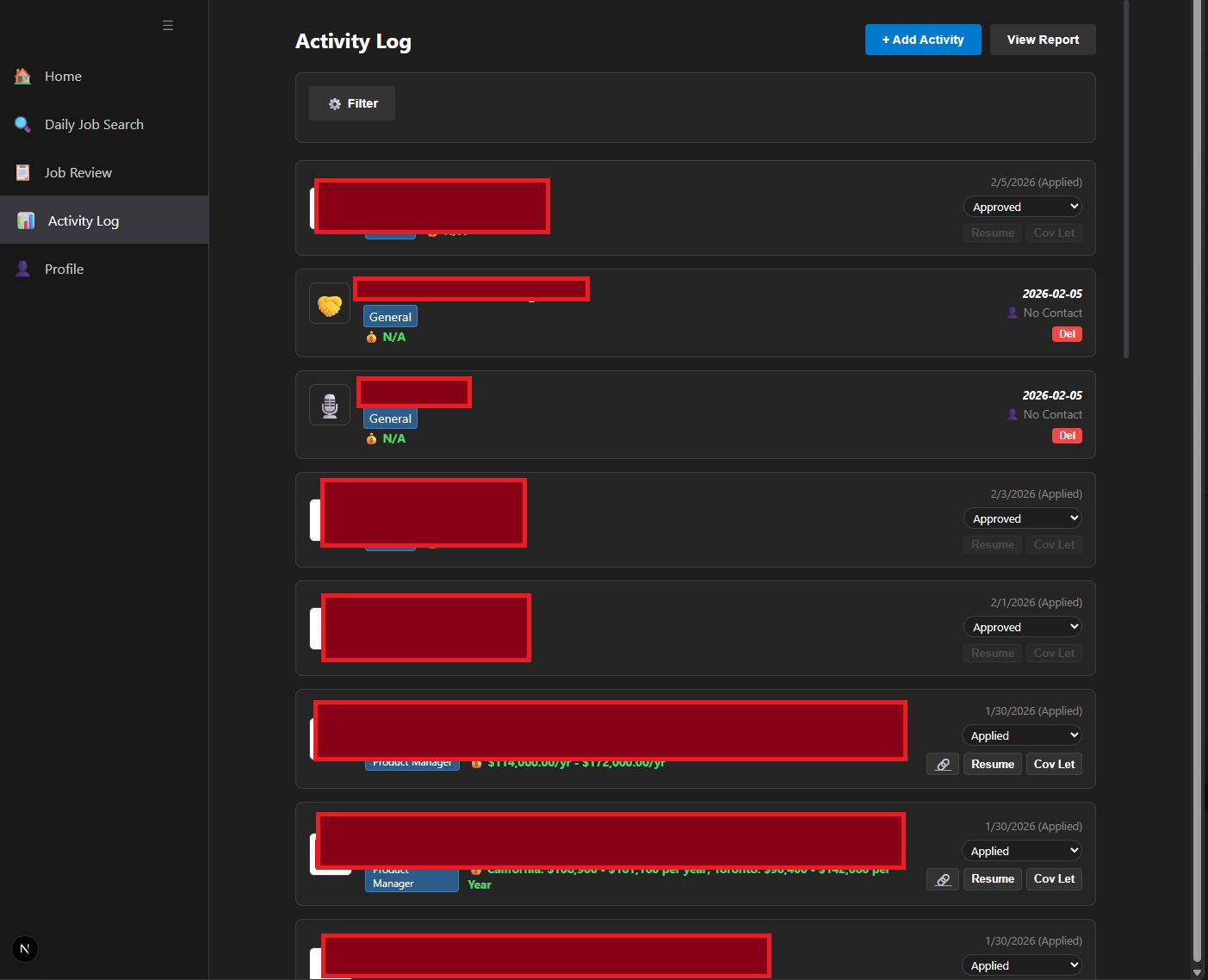Screen dimensions: 1208x980
Task: Click the Home house icon in sidebar
Action: pyautogui.click(x=23, y=77)
